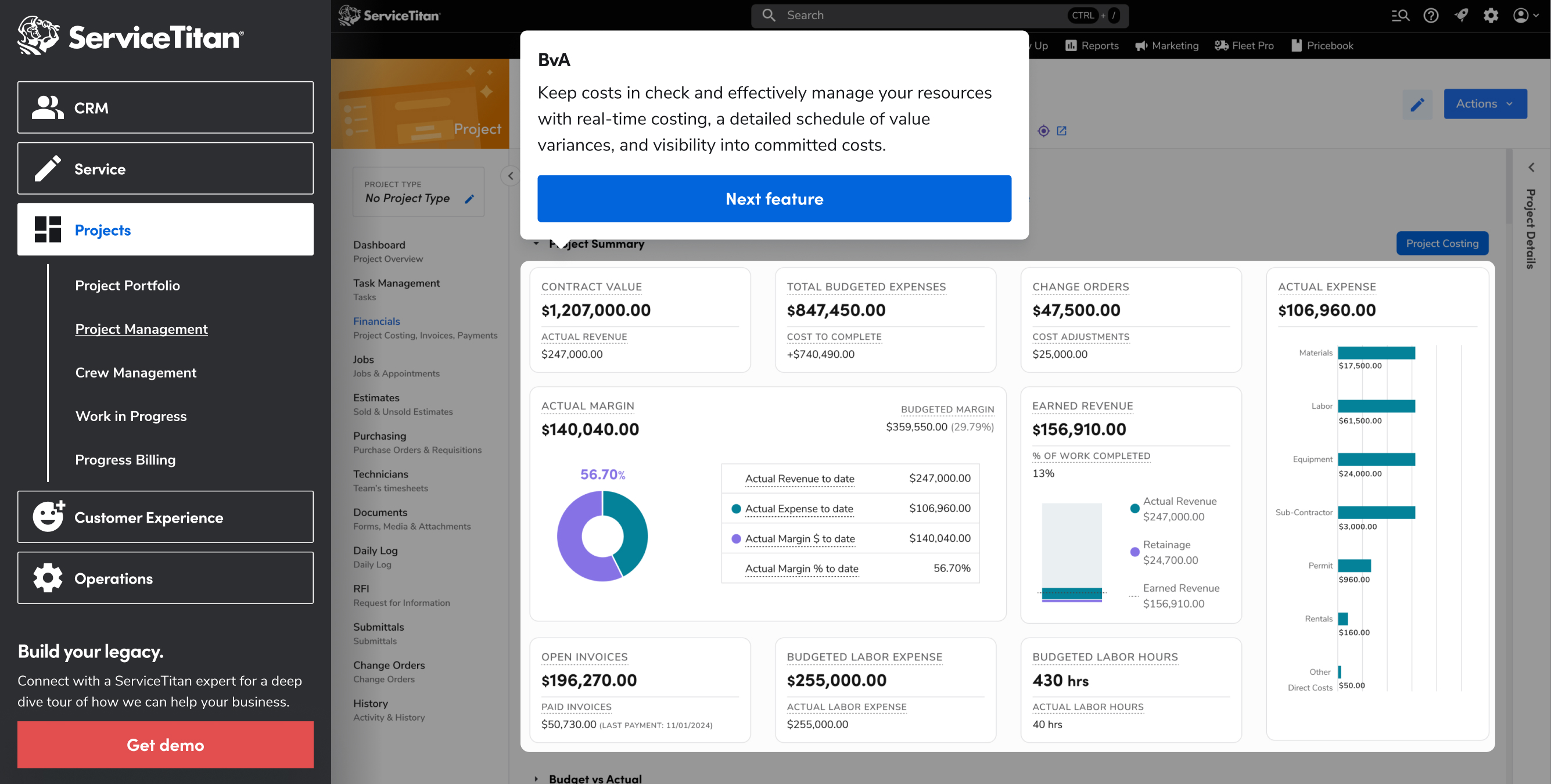
Task: Click the Labor bar in Actual Expense chart
Action: (x=1376, y=407)
